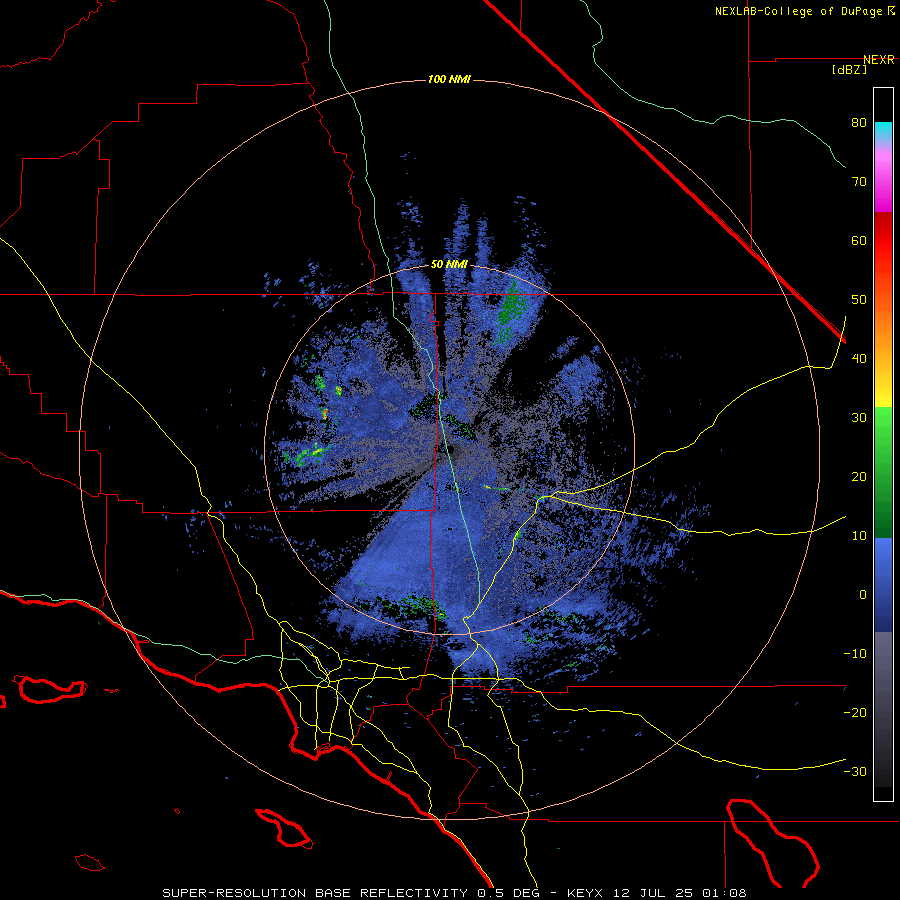Click the 12 JUL 25 01:08 timestamp
This screenshot has height=900, width=900.
tap(681, 893)
